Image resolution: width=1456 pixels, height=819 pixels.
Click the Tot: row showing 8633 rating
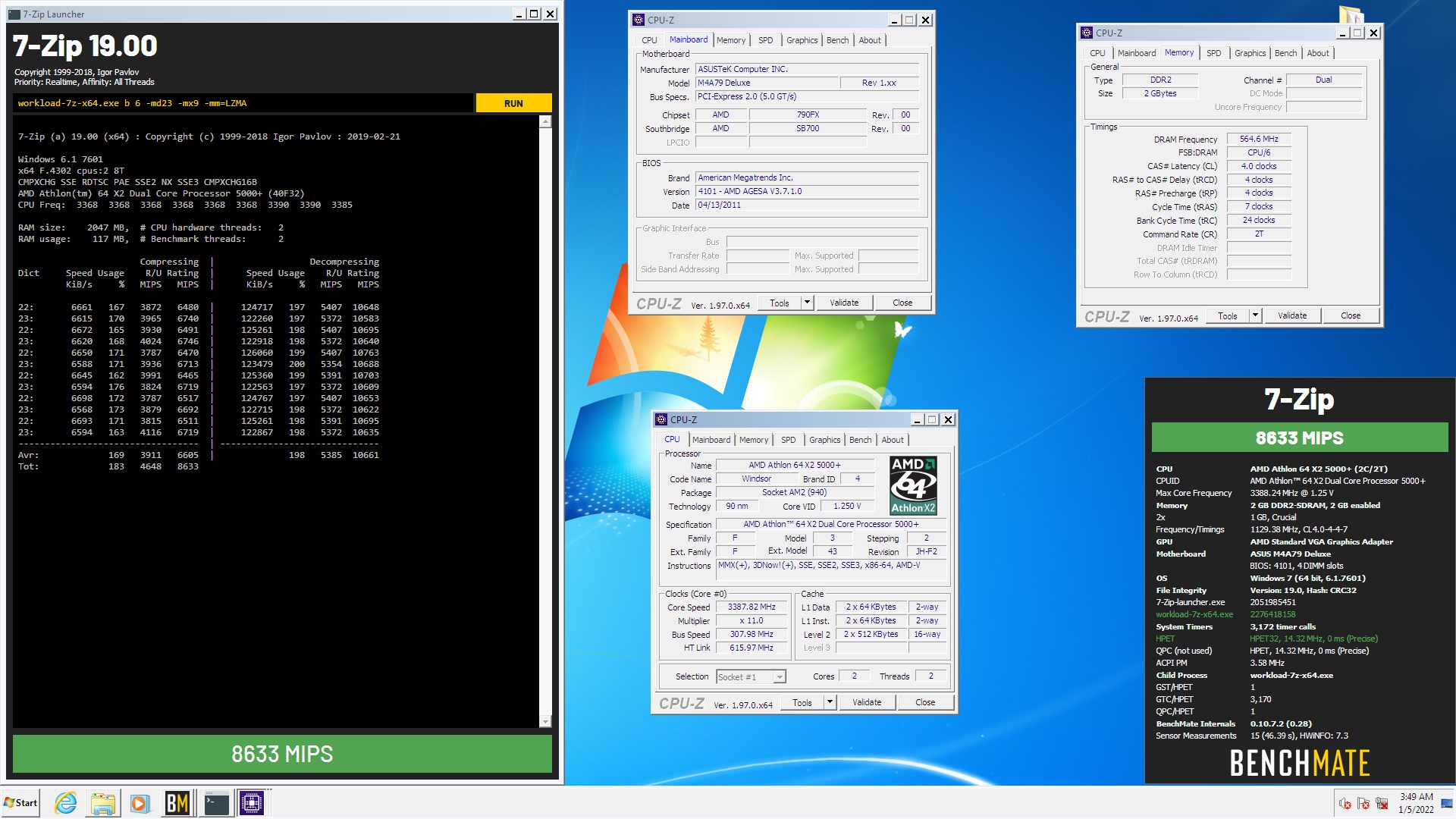coord(108,467)
